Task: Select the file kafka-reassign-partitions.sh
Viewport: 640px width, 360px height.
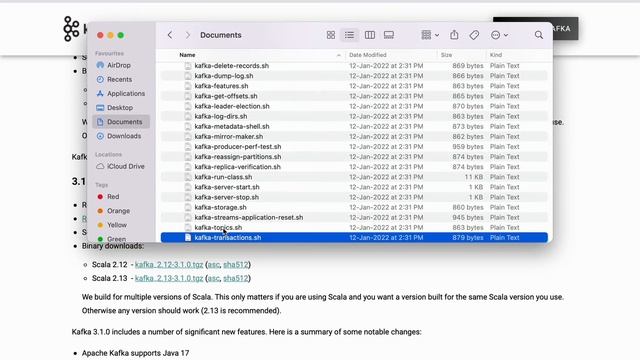Action: [x=238, y=157]
